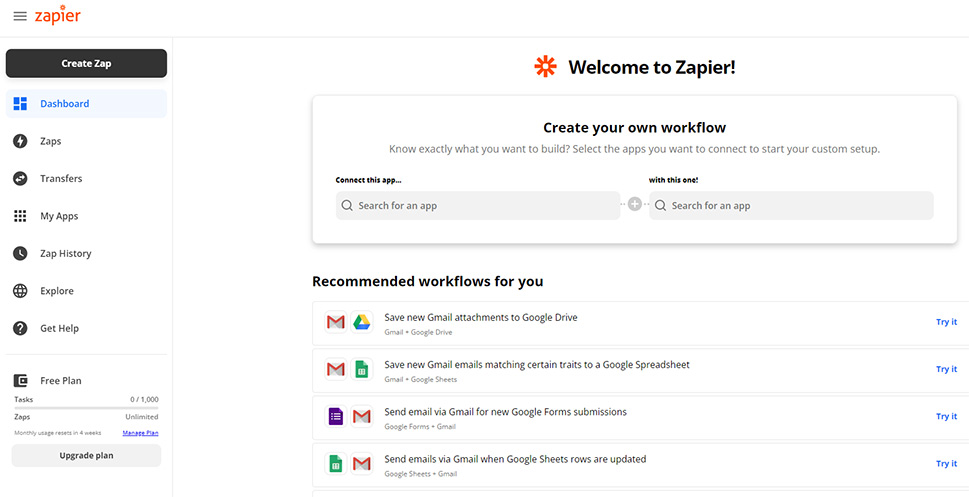This screenshot has width=969, height=497.
Task: Open the Zaps menu item
Action: coord(87,141)
